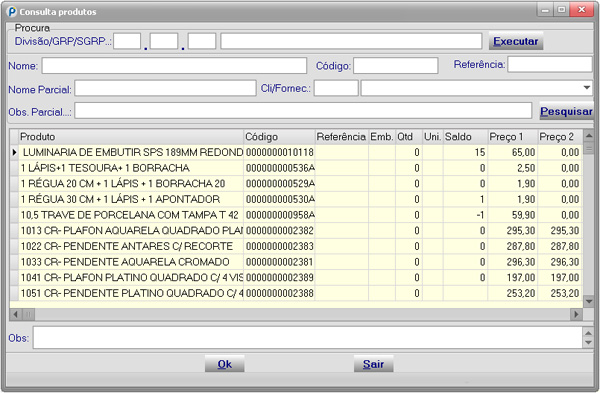Click Saldo cell showing -1

(465, 215)
